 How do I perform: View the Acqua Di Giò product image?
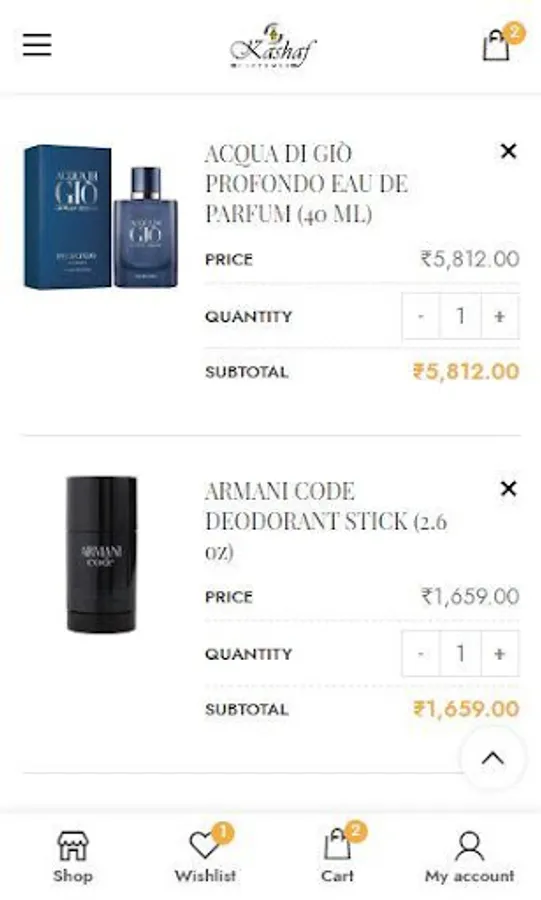coord(101,217)
